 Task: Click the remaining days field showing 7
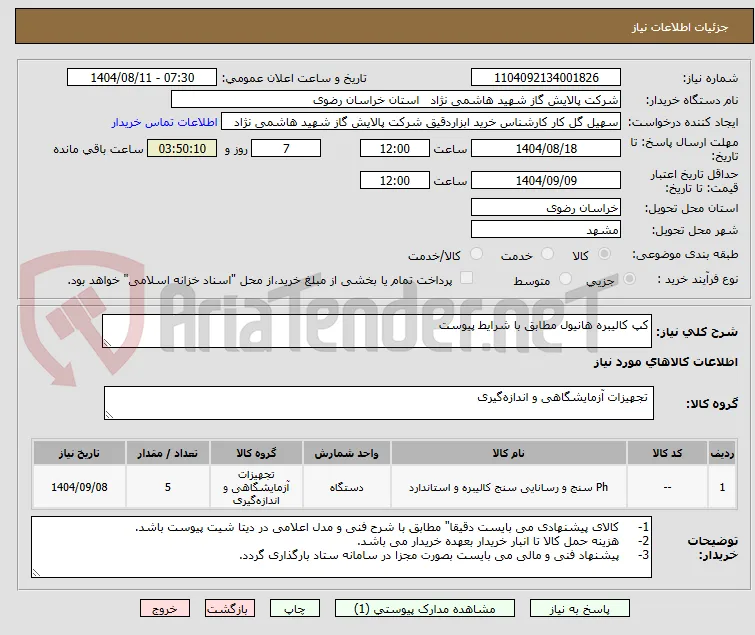(286, 148)
